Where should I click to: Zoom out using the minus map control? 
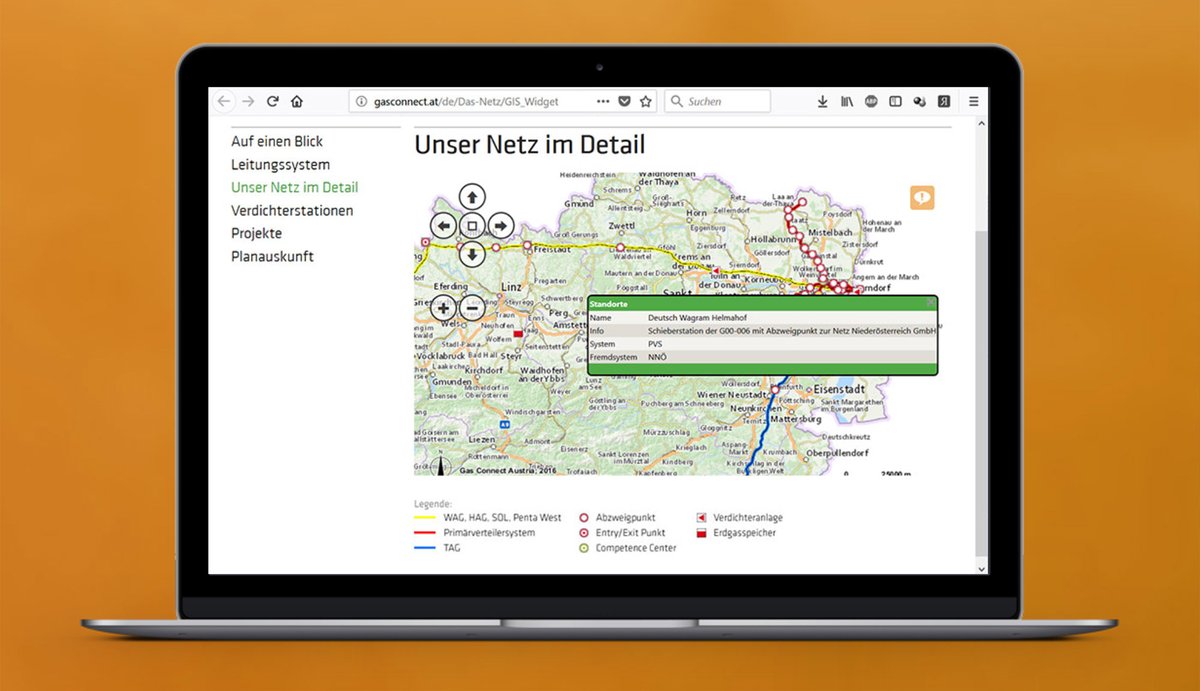click(x=473, y=307)
